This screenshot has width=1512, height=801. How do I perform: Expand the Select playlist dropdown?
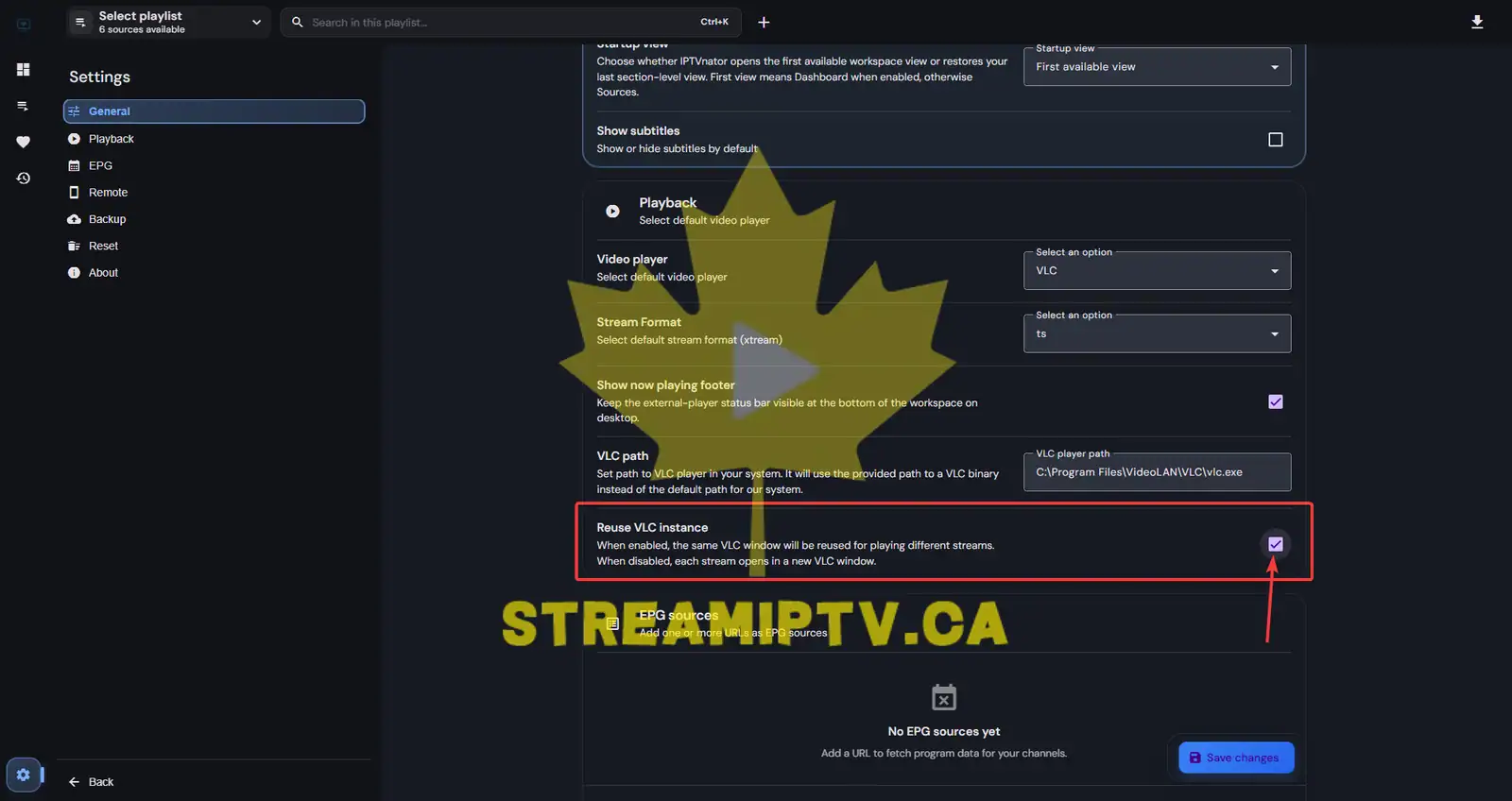click(x=168, y=22)
